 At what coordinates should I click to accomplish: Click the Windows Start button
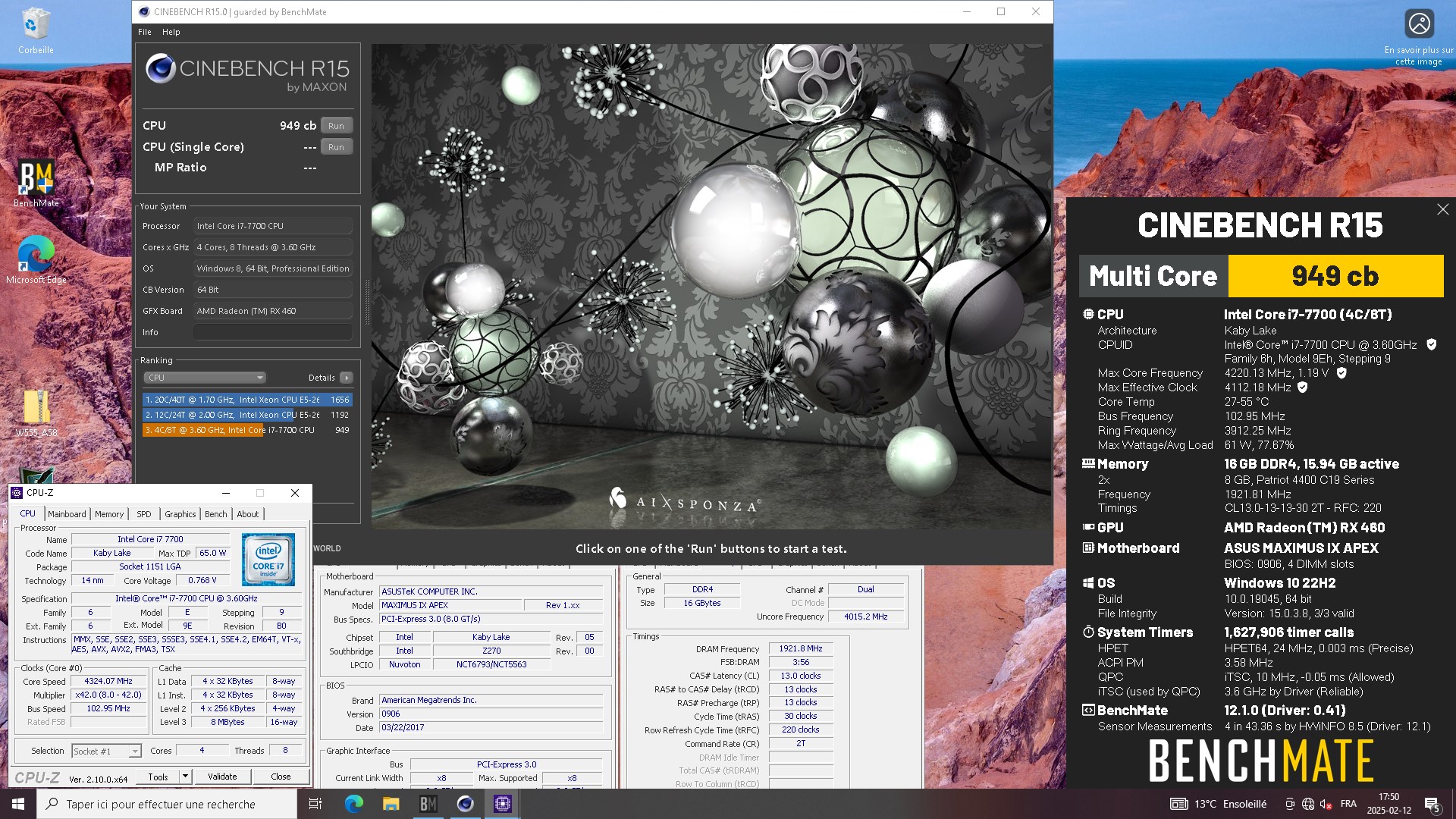pyautogui.click(x=18, y=804)
